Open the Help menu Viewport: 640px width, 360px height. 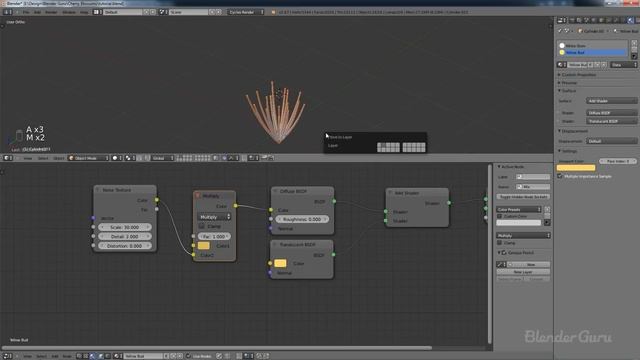click(x=84, y=12)
